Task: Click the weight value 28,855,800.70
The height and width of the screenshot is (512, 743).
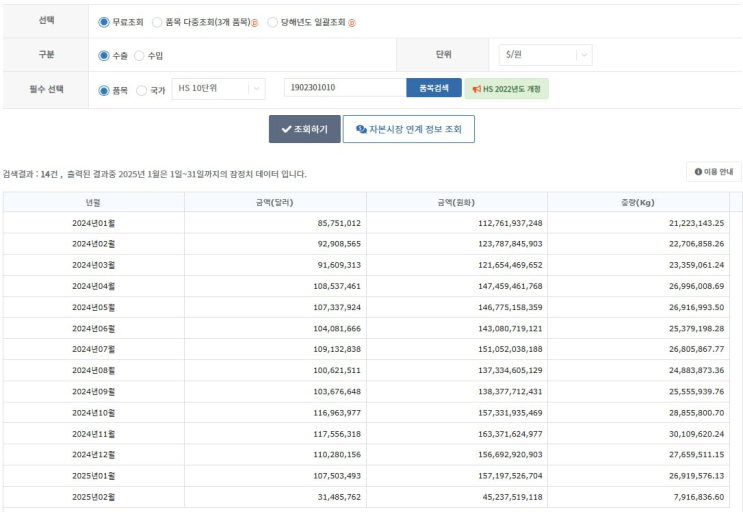Action: pyautogui.click(x=697, y=413)
